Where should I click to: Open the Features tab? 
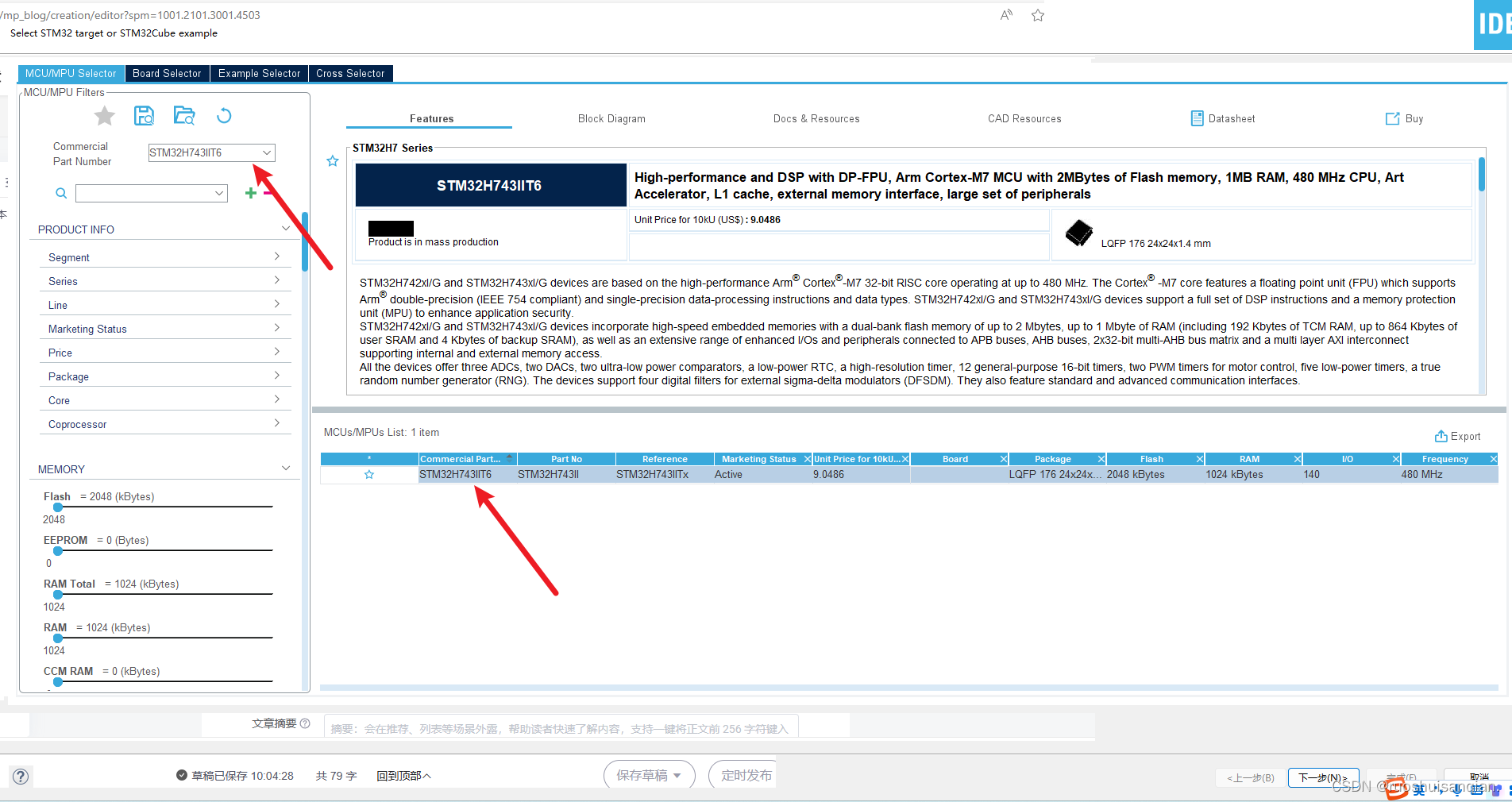[x=431, y=118]
